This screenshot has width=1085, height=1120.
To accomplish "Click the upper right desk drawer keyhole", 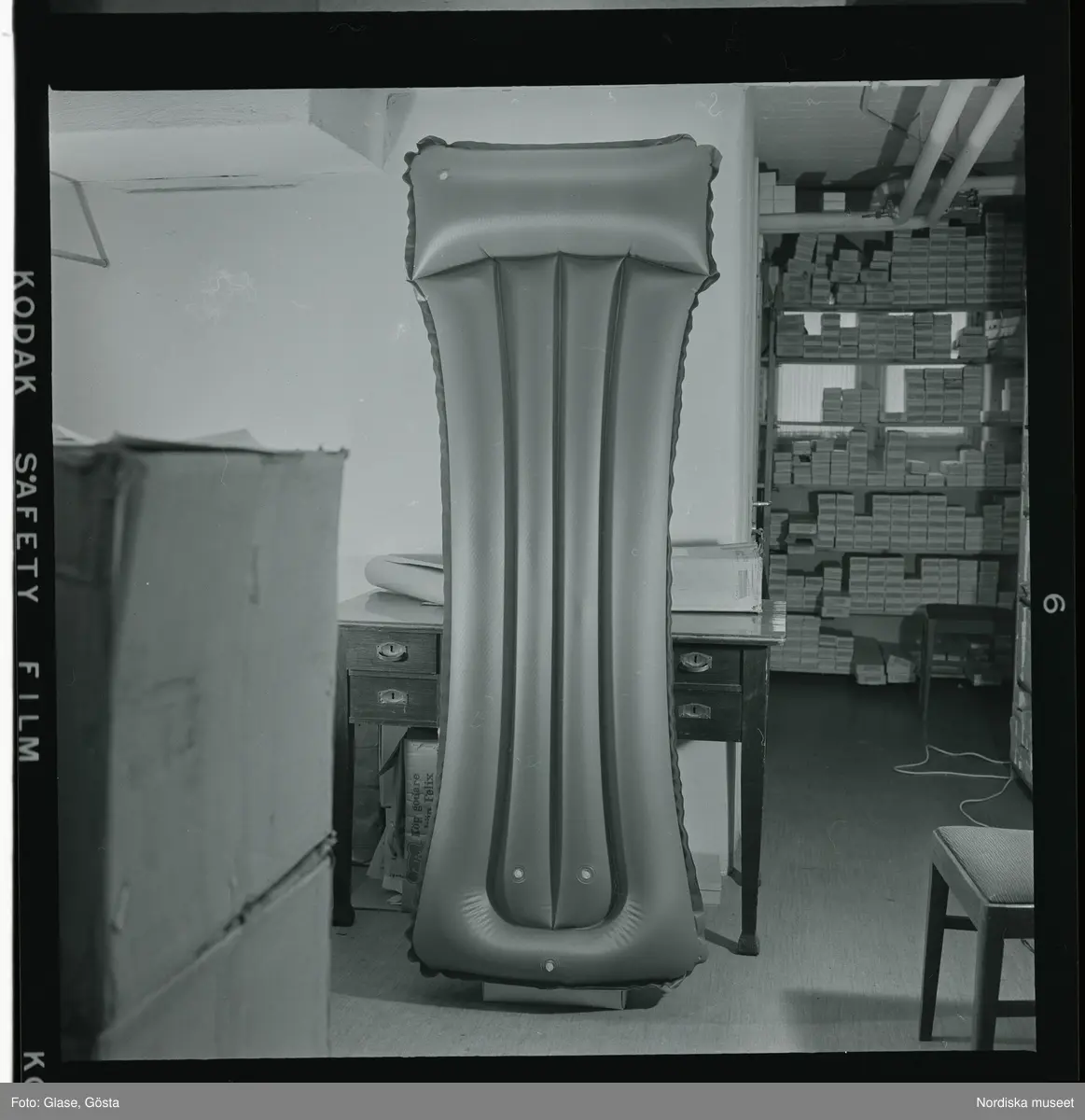I will coord(694,662).
